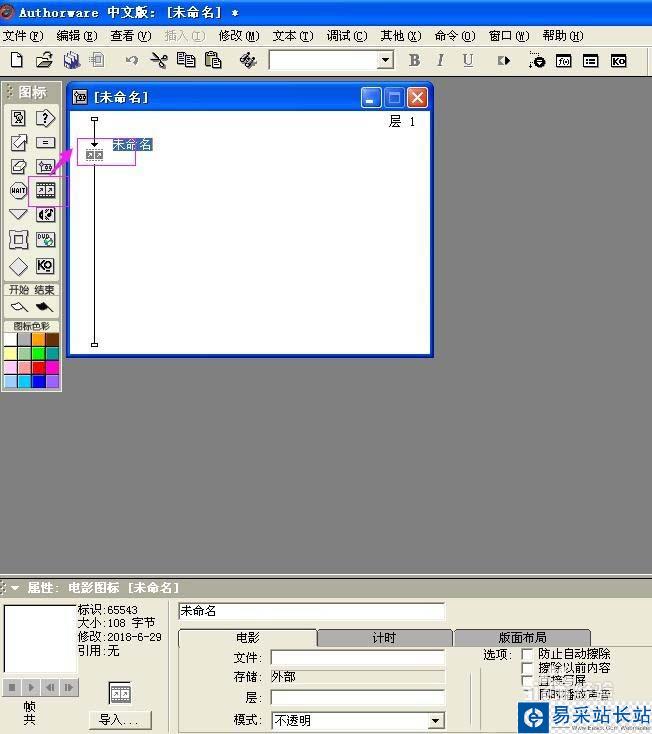This screenshot has width=652, height=734.
Task: Click the New file toolbar icon
Action: point(17,60)
